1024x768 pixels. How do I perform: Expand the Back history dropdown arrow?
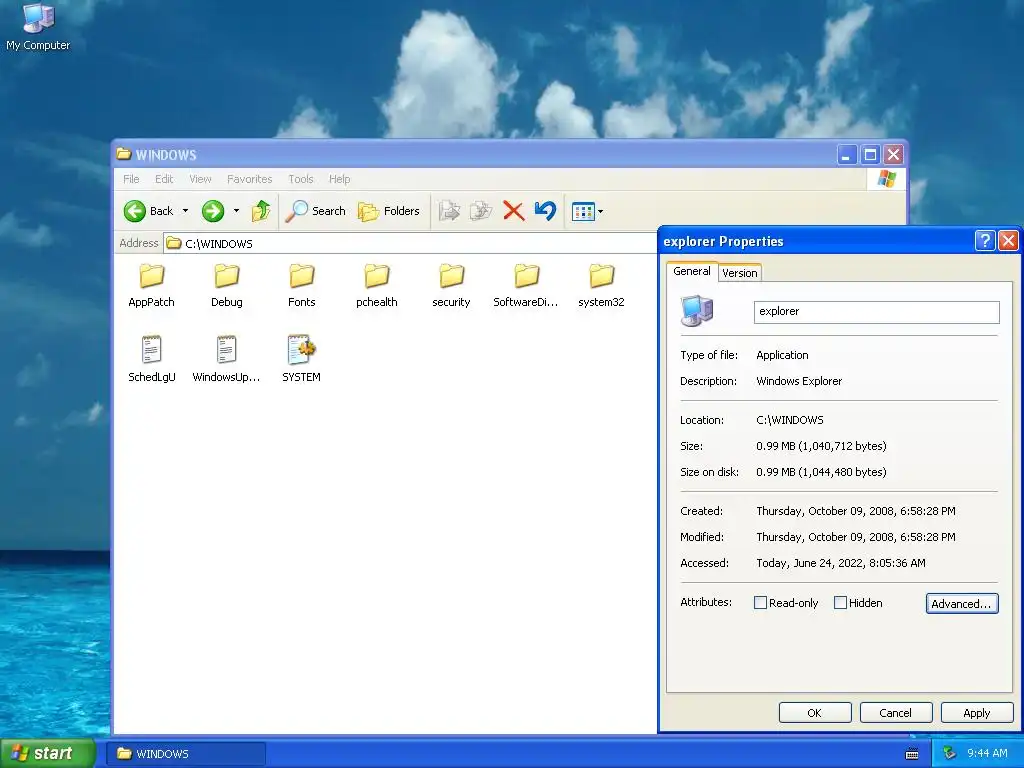[185, 211]
